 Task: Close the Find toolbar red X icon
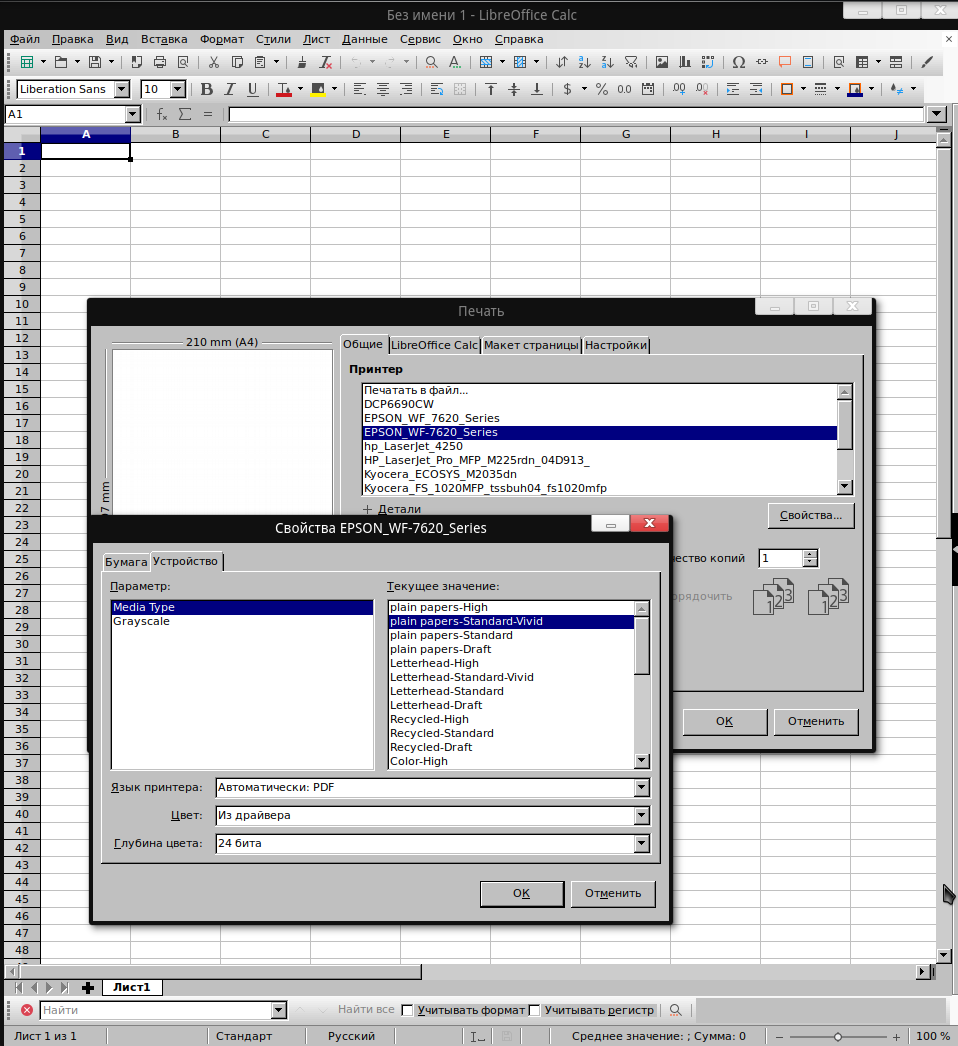27,1010
